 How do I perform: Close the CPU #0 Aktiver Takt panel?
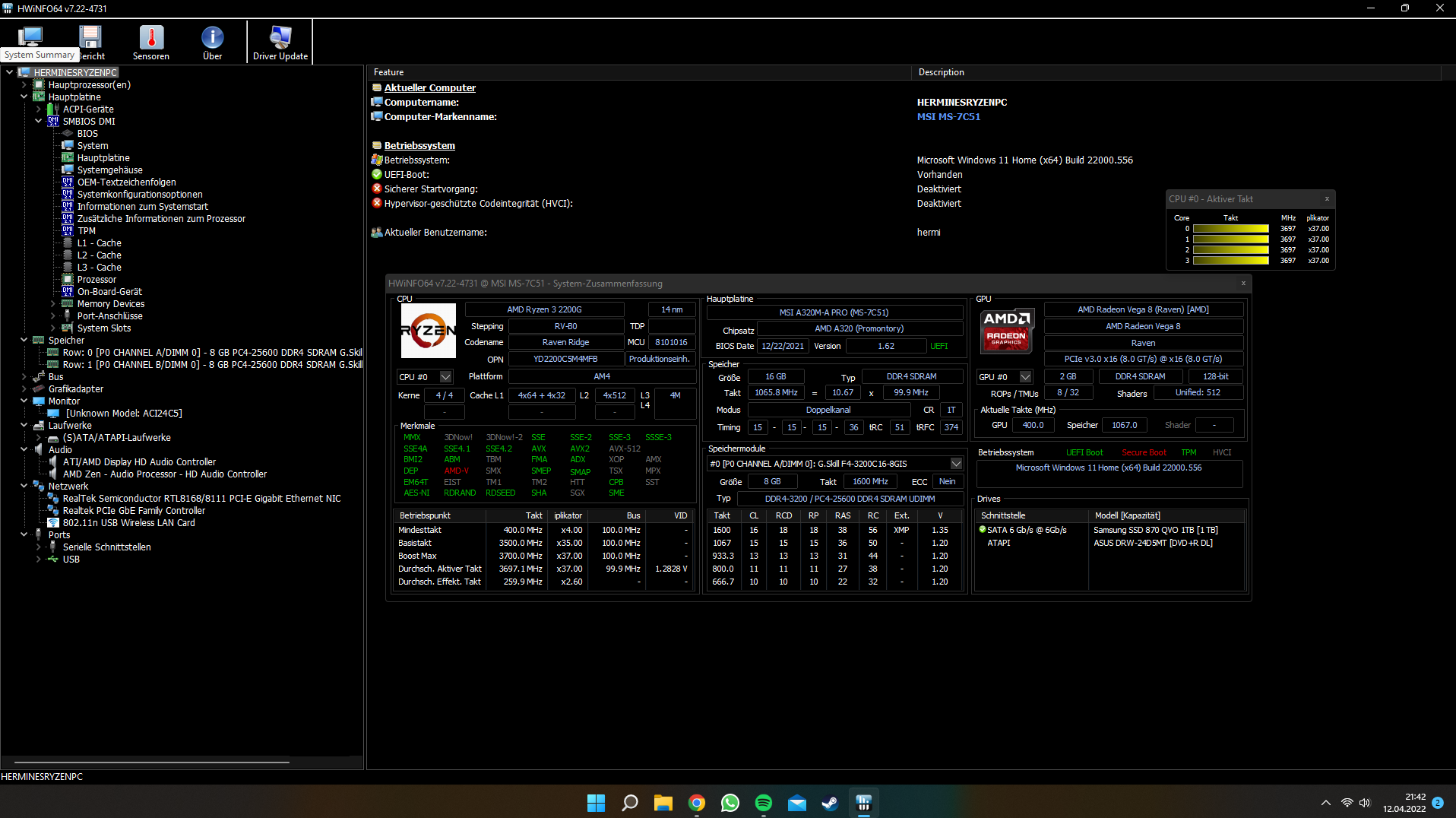1327,199
